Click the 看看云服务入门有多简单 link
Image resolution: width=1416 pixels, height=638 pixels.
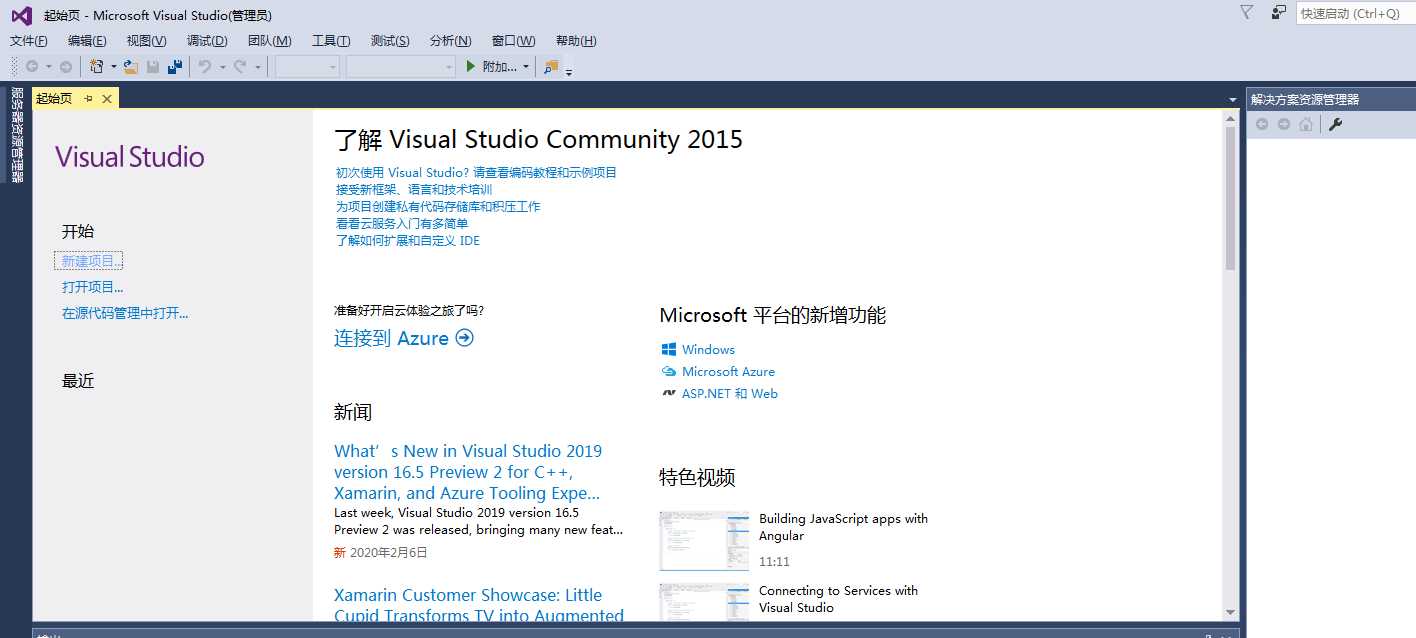(402, 223)
